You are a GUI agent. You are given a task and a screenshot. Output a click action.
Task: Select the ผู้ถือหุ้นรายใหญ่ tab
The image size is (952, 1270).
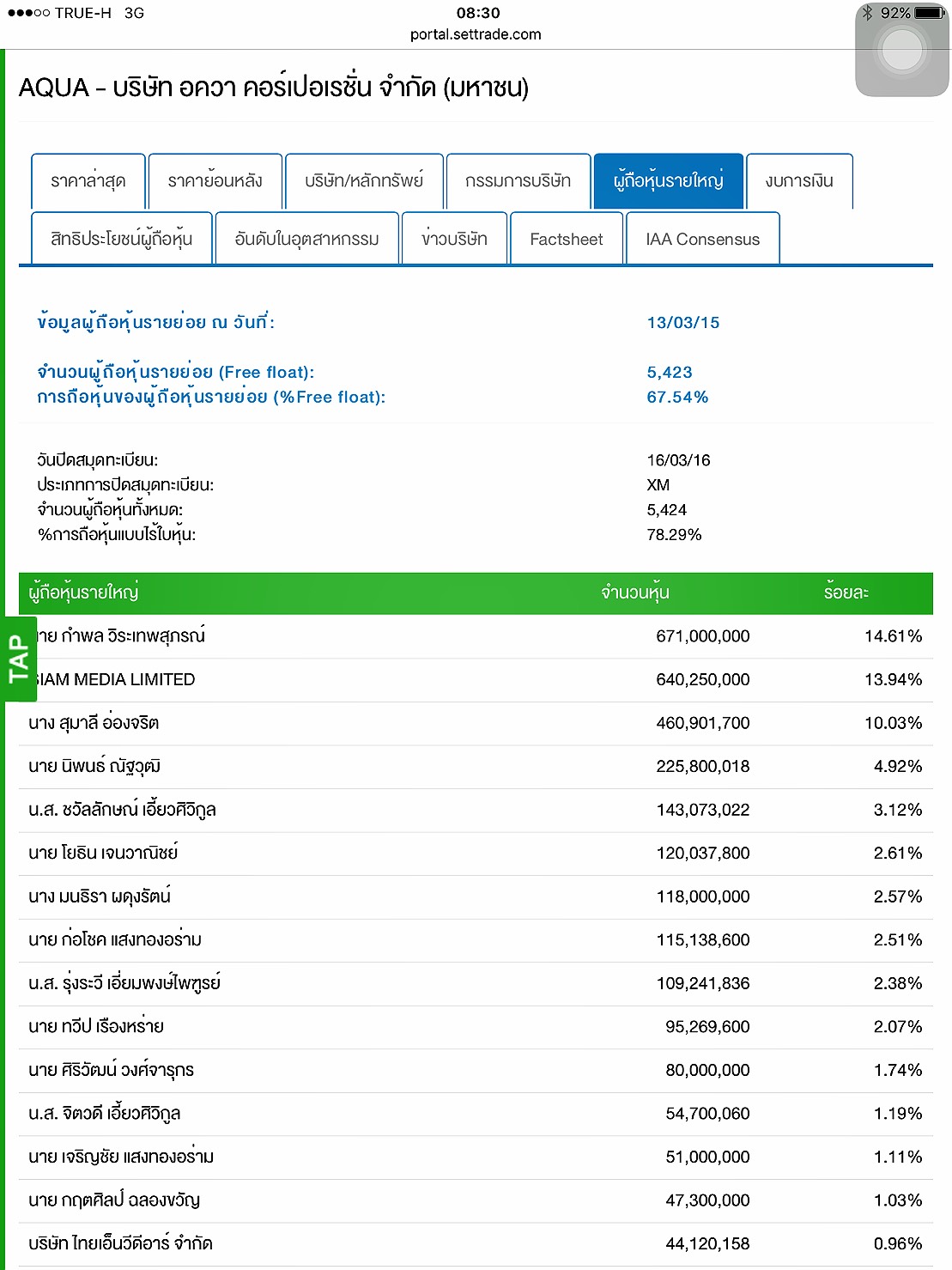coord(668,181)
